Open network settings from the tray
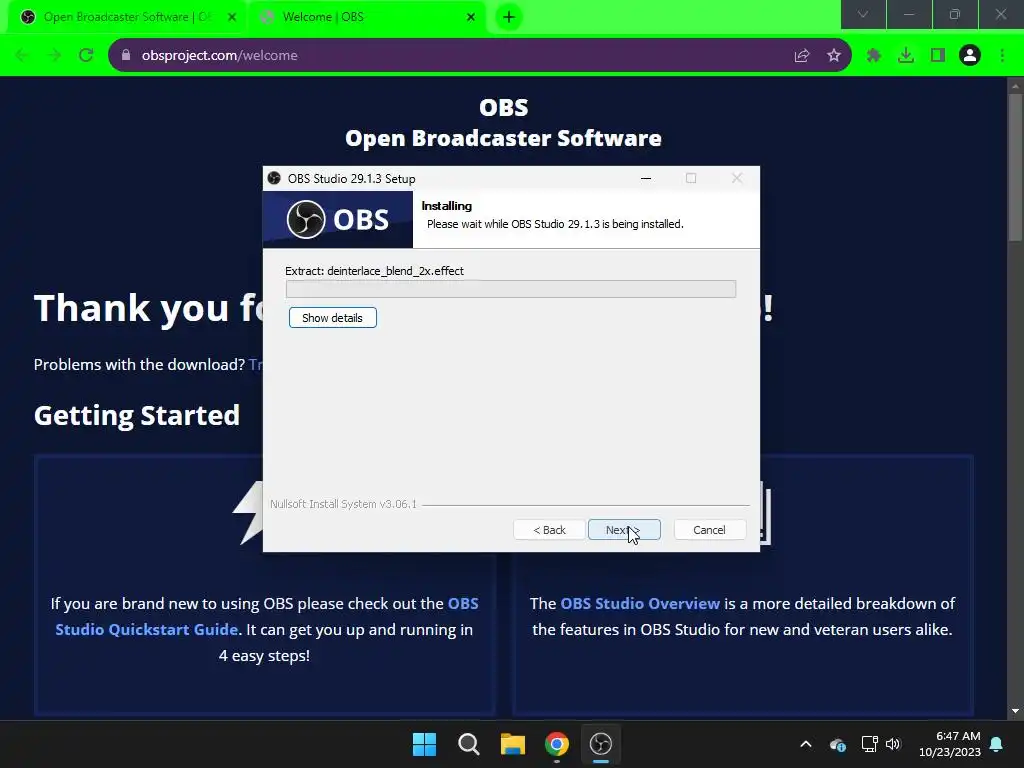The image size is (1024, 768). click(869, 744)
